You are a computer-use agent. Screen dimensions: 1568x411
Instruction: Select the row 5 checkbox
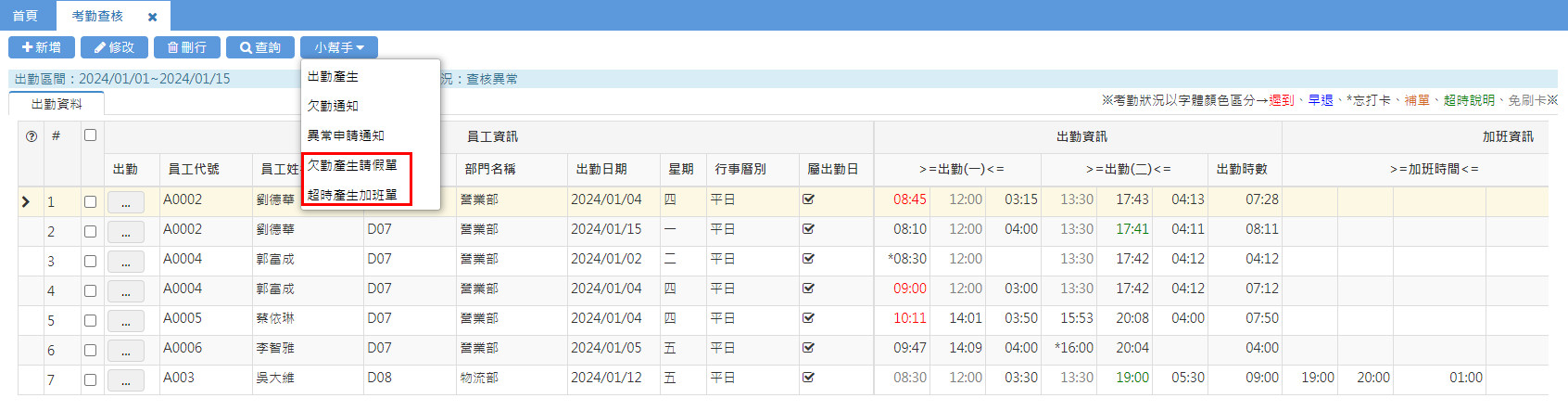[90, 320]
